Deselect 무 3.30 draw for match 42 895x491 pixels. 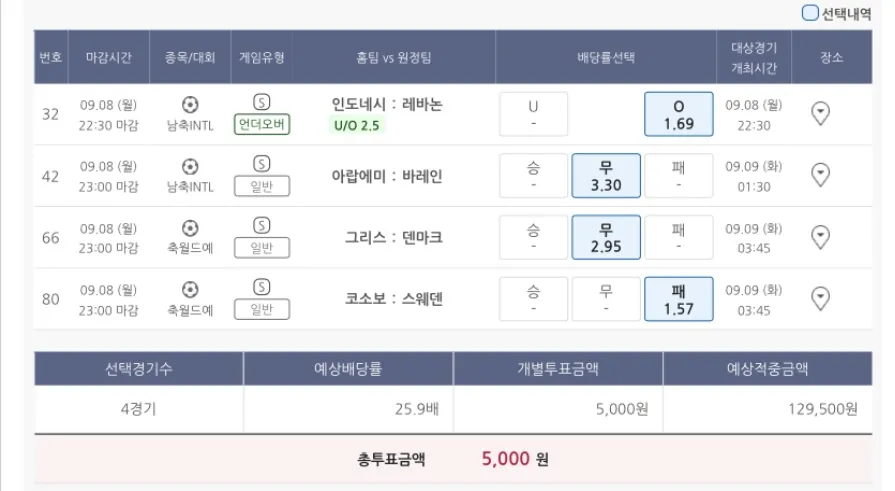[x=605, y=176]
